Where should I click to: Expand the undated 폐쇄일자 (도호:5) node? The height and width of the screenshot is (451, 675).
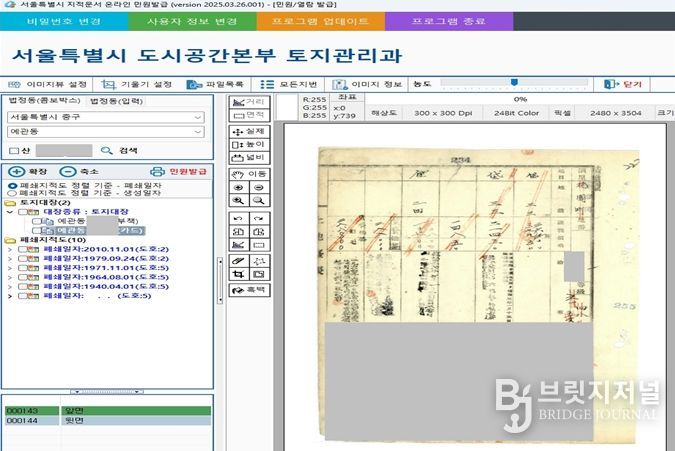click(10, 296)
